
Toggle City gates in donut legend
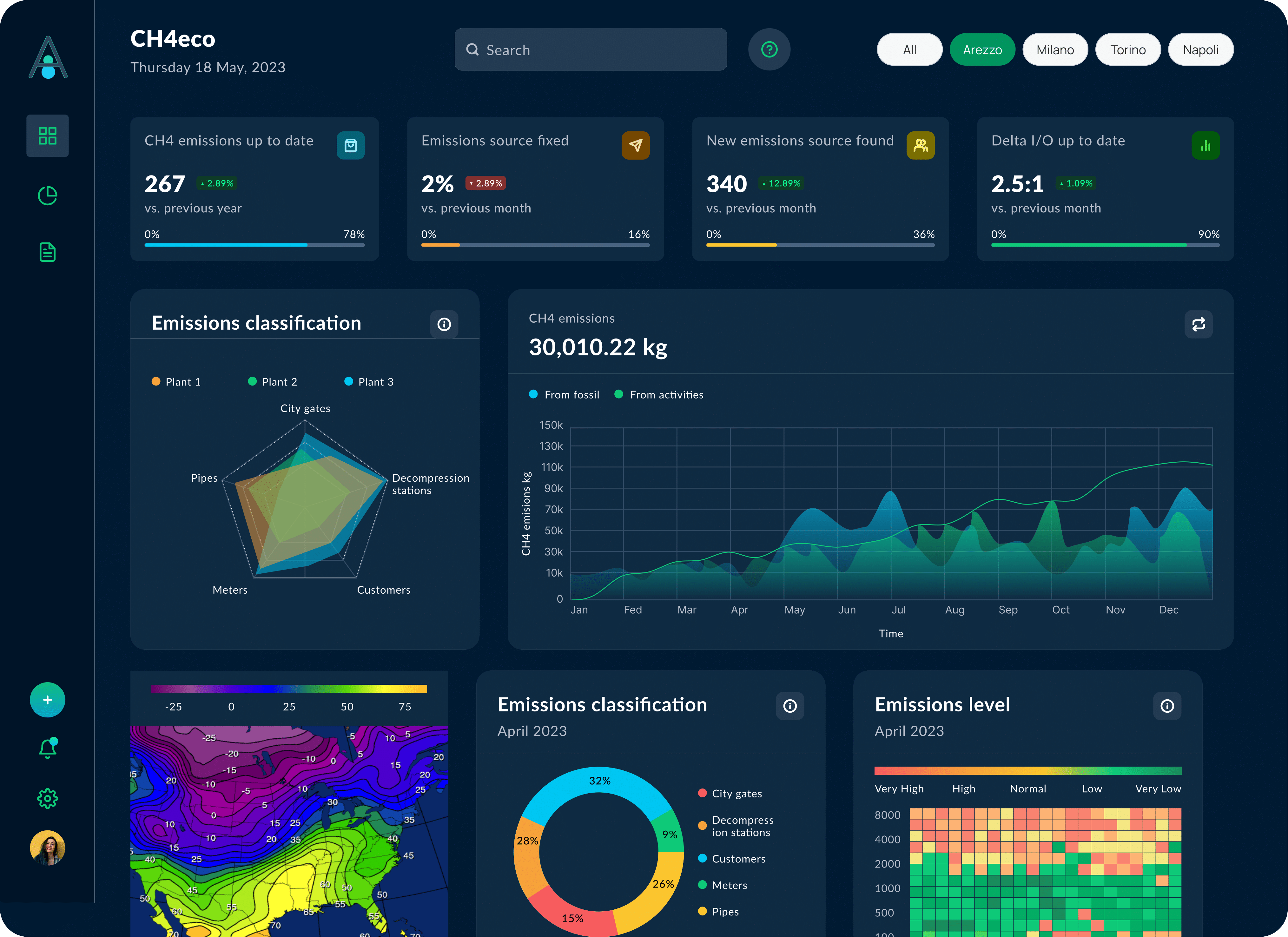[730, 793]
